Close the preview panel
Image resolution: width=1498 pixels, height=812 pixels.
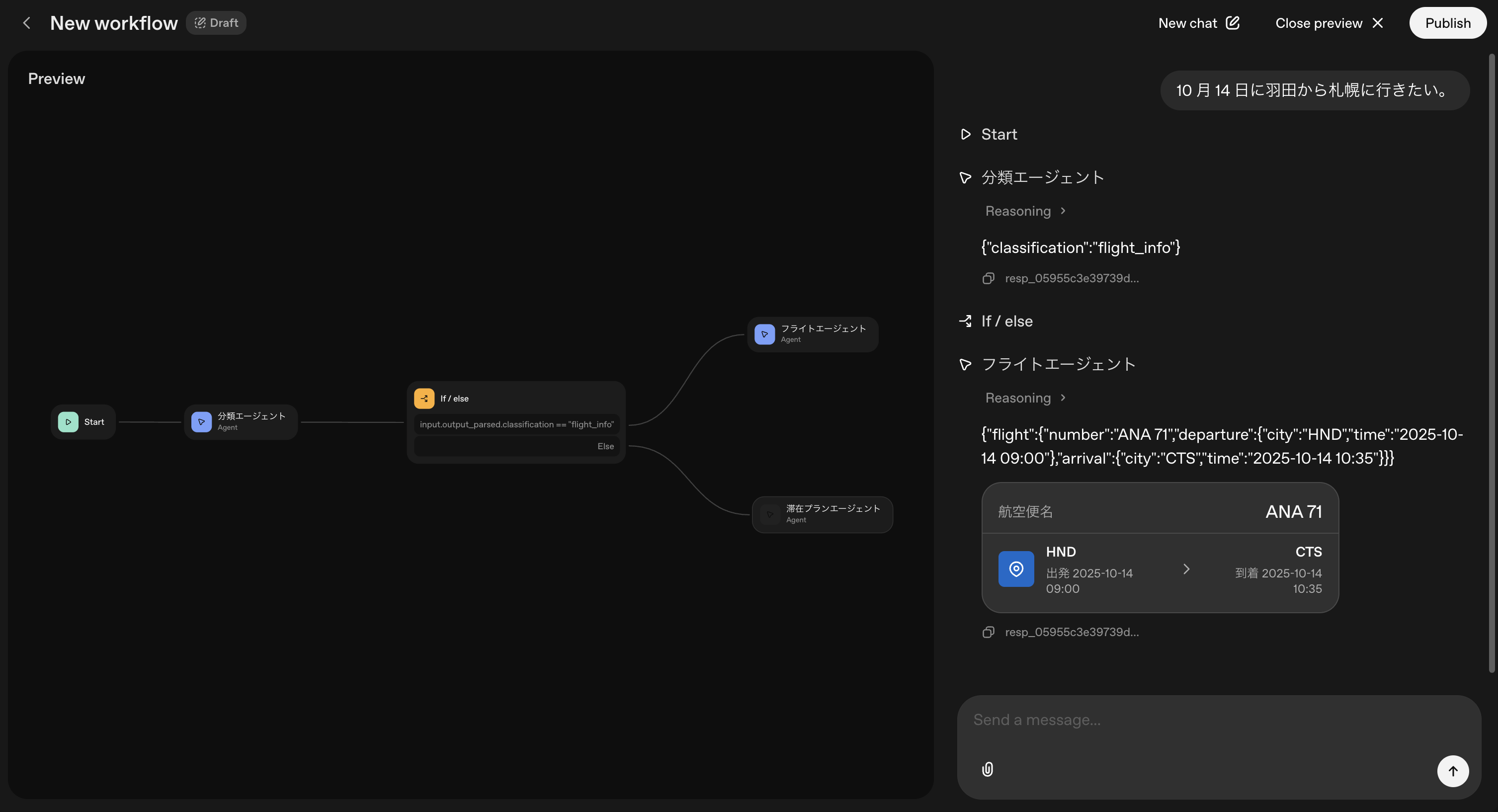click(x=1329, y=23)
